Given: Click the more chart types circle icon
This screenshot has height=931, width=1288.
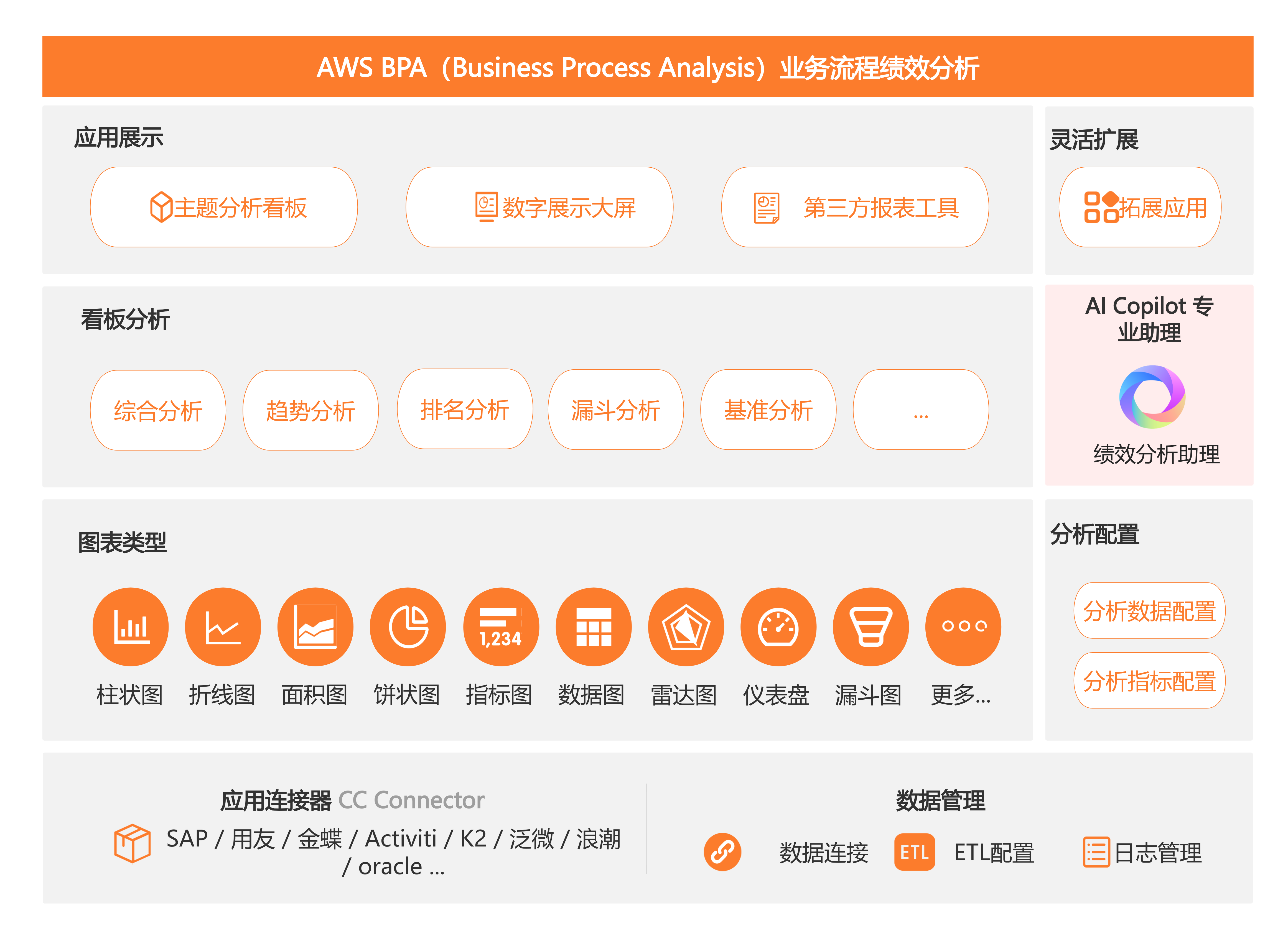Looking at the screenshot, I should pyautogui.click(x=964, y=627).
